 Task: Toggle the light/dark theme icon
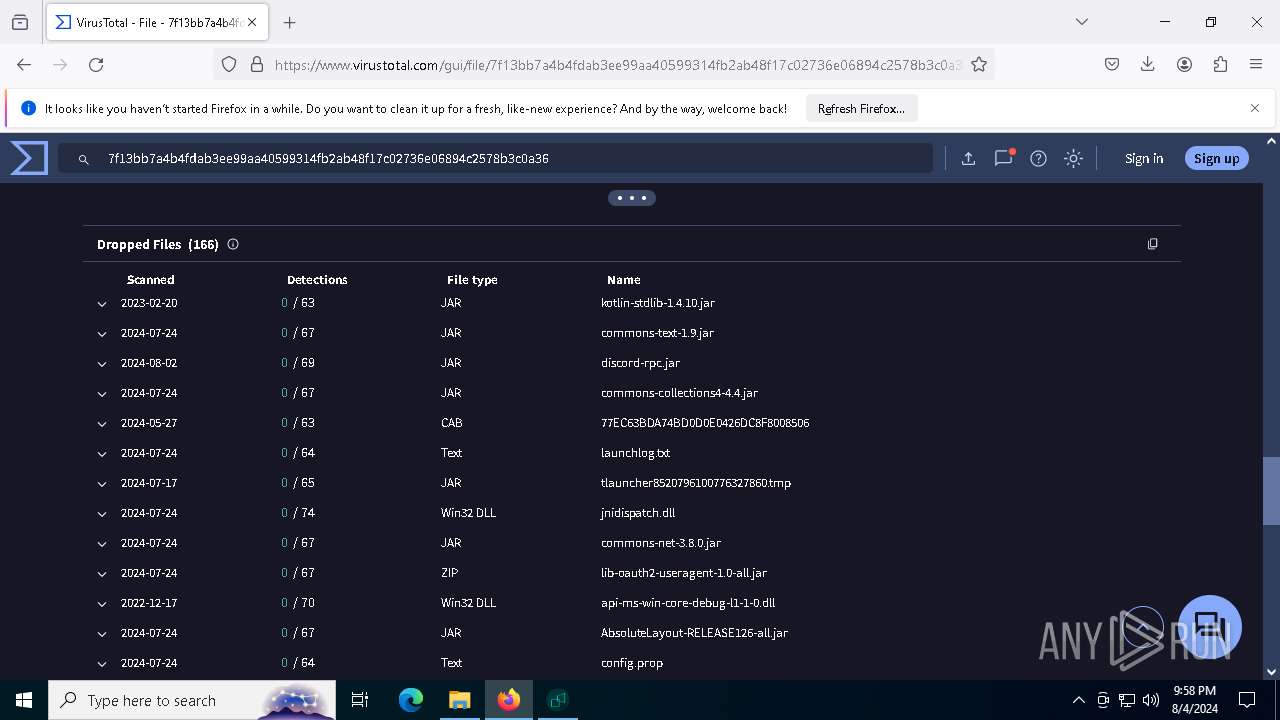1073,158
